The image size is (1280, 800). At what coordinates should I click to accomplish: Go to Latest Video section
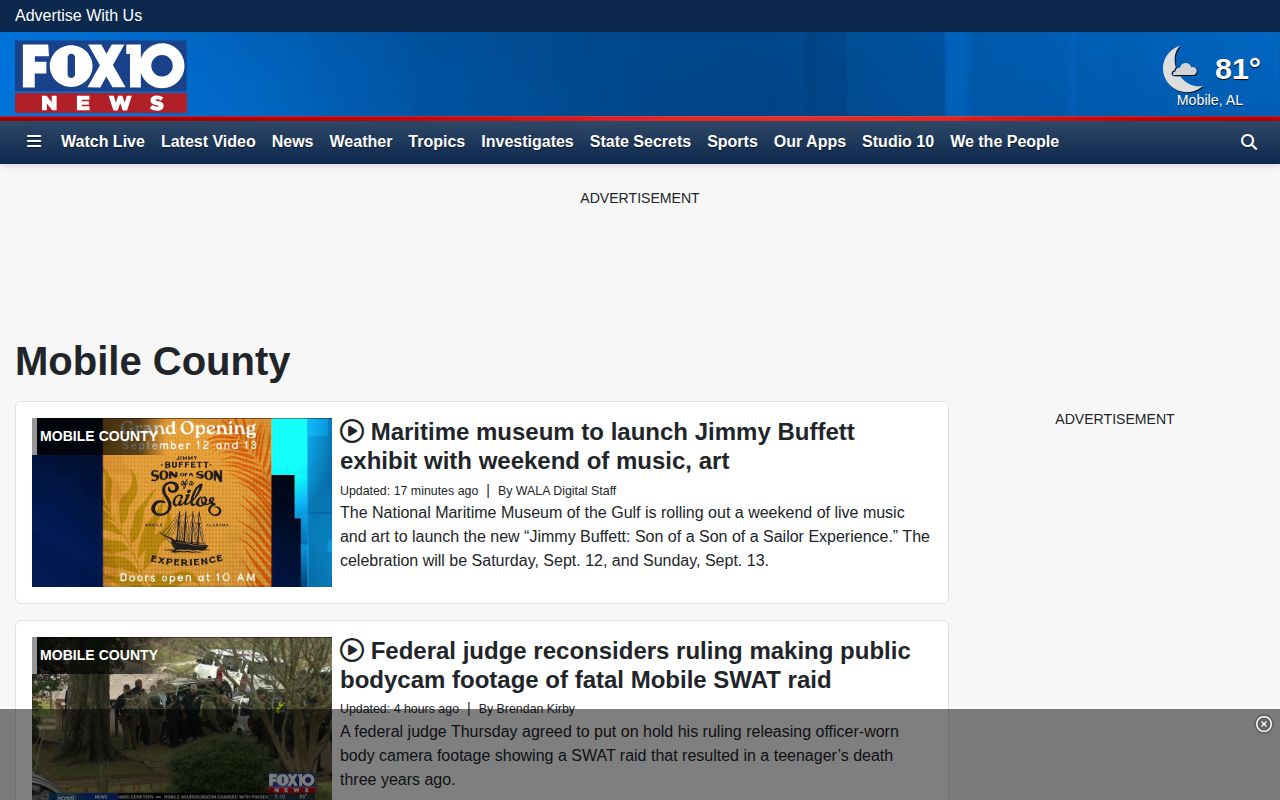pyautogui.click(x=208, y=142)
